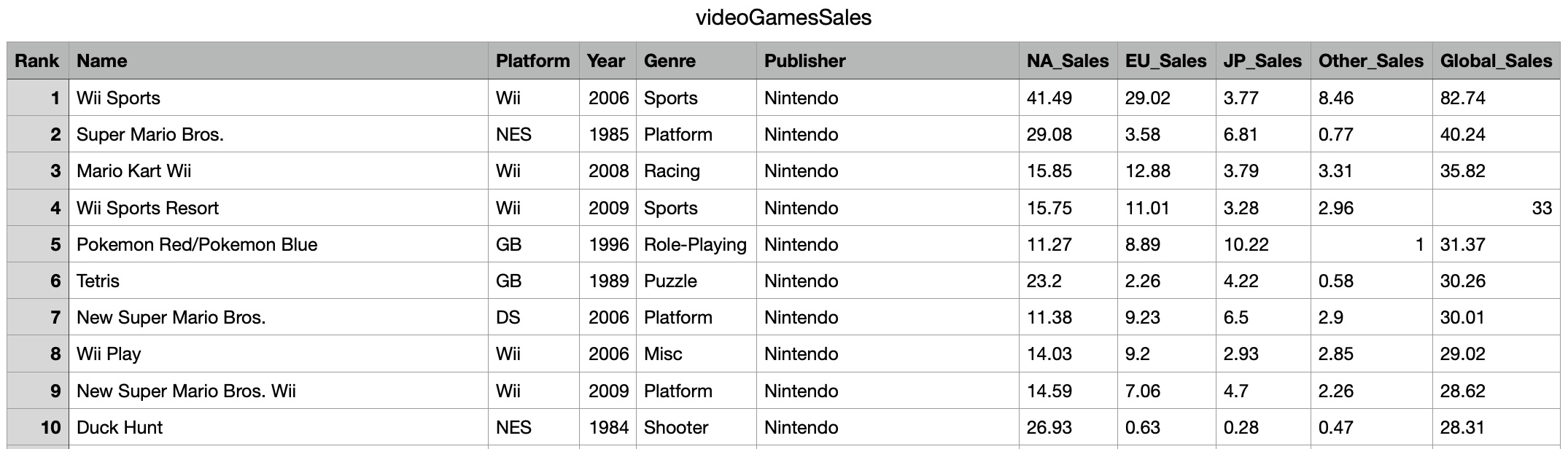Screen dimensions: 1568x449
Task: Select the Wii Sports name cell
Action: [x=278, y=98]
